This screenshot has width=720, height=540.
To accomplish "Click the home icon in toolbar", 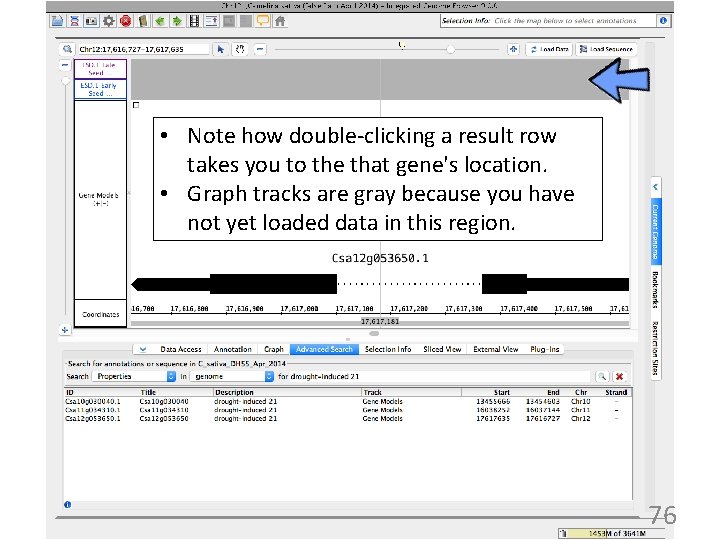I will pyautogui.click(x=280, y=21).
